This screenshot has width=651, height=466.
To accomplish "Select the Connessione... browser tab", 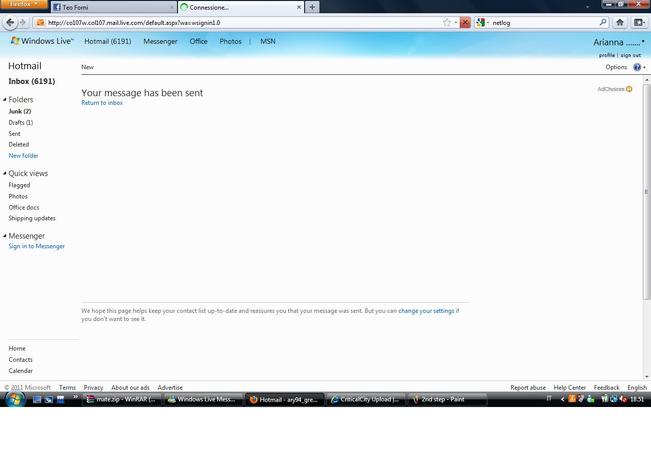I will click(x=241, y=7).
